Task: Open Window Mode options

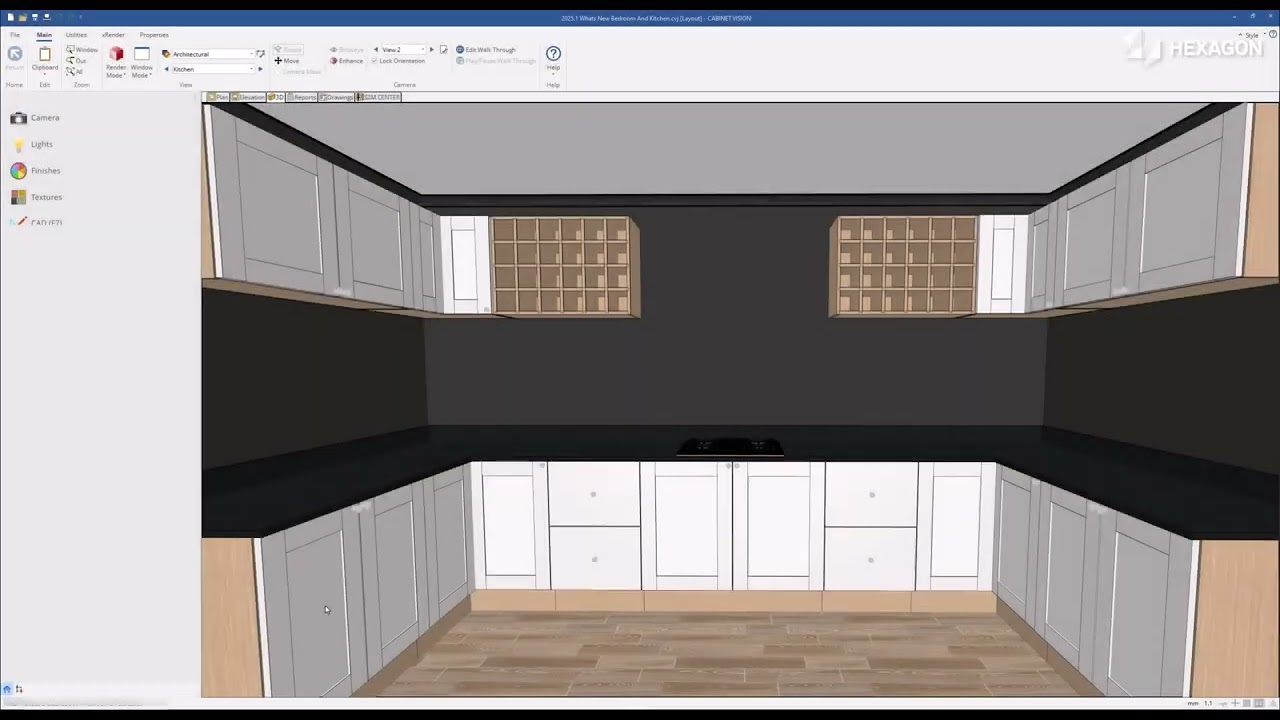Action: 142,62
